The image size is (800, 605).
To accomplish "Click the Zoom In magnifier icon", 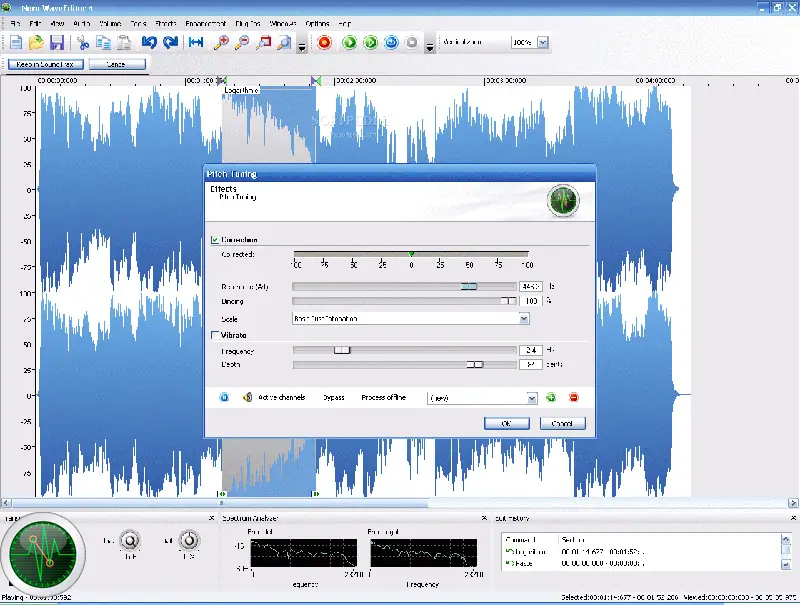I will 221,42.
